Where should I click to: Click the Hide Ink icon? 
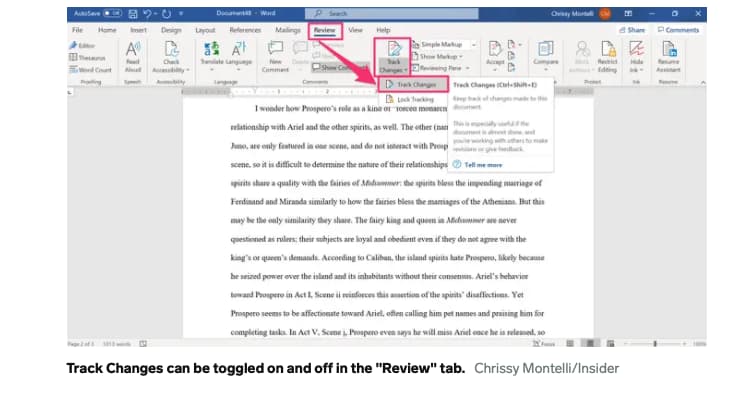pyautogui.click(x=636, y=49)
